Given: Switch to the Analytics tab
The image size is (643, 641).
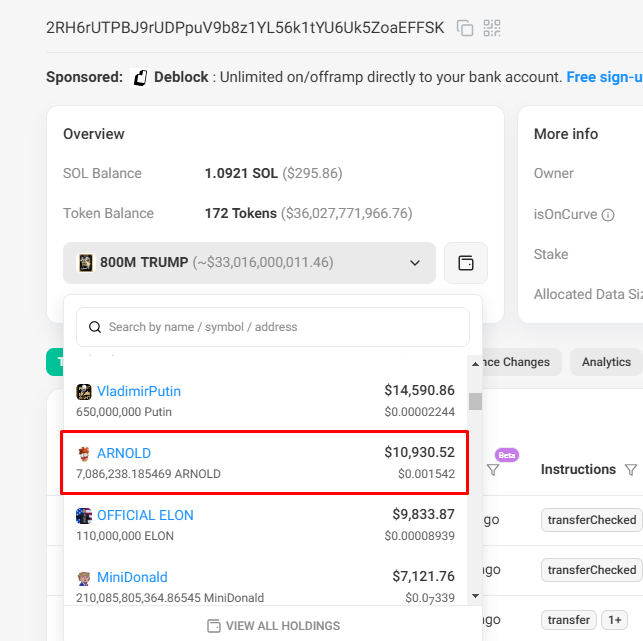Looking at the screenshot, I should click(606, 362).
